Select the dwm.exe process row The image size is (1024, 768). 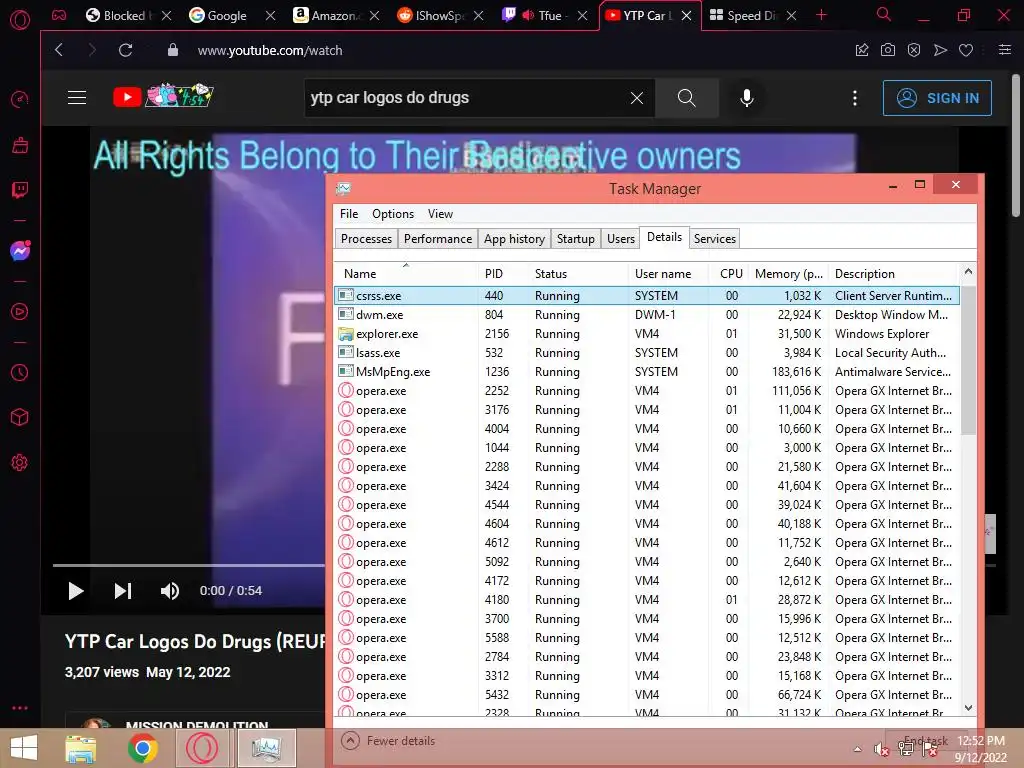[x=647, y=315]
